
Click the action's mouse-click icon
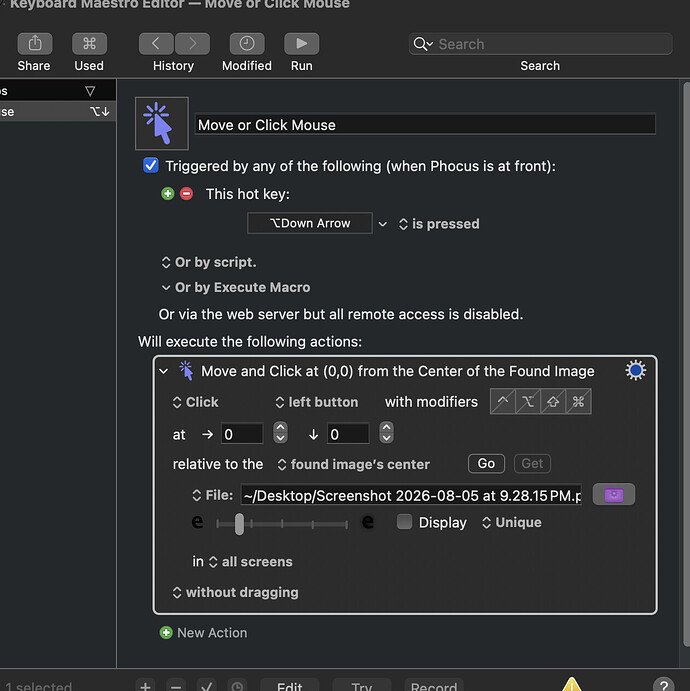(186, 370)
